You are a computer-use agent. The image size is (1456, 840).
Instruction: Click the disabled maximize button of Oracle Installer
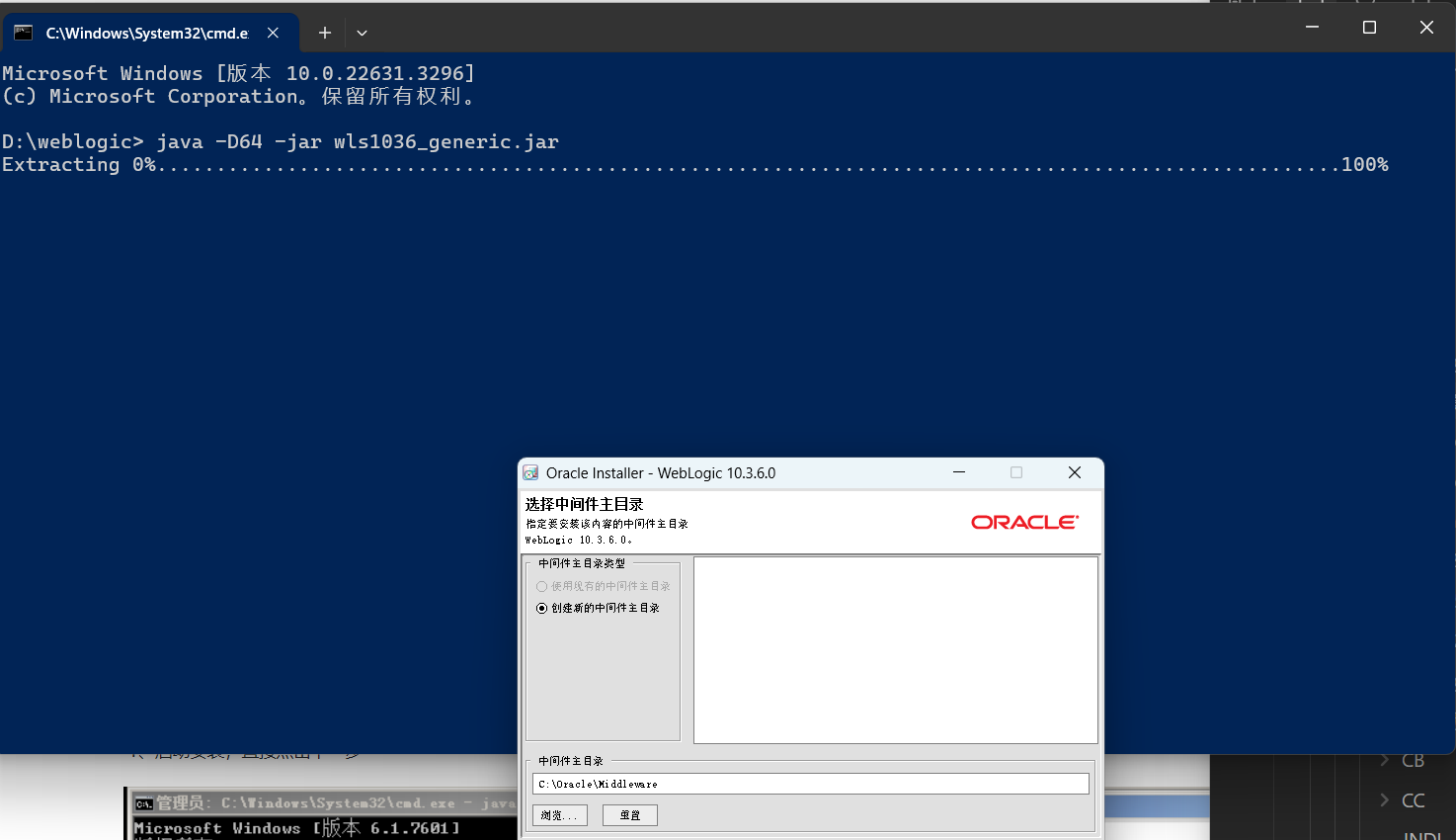1016,472
